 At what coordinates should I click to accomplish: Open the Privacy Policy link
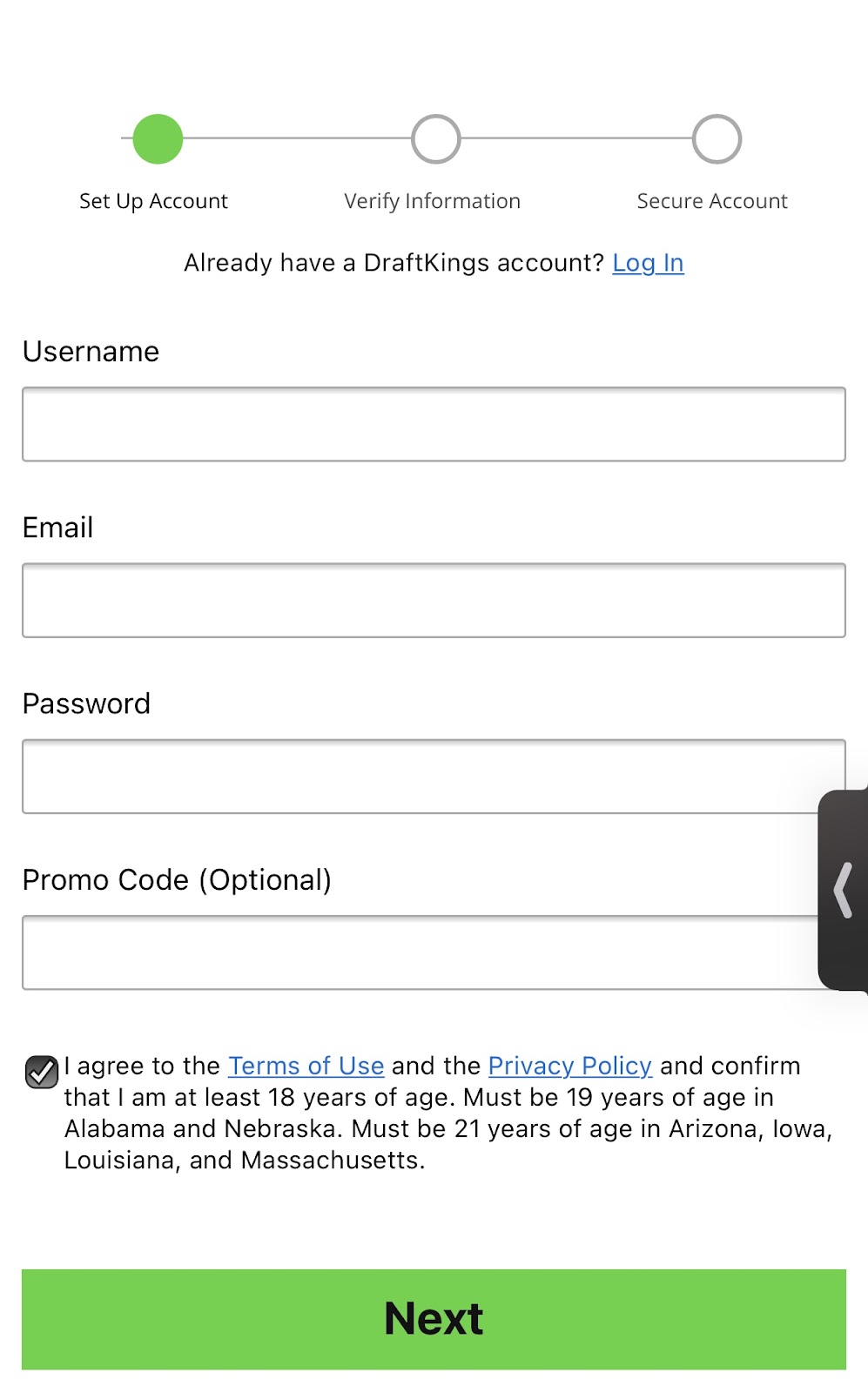tap(569, 1066)
